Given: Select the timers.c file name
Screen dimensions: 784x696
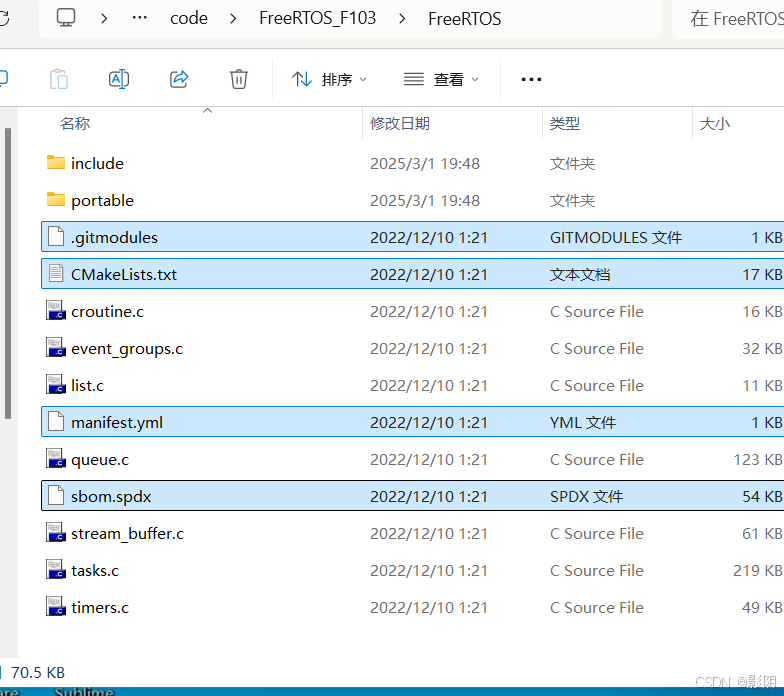Looking at the screenshot, I should pos(100,608).
